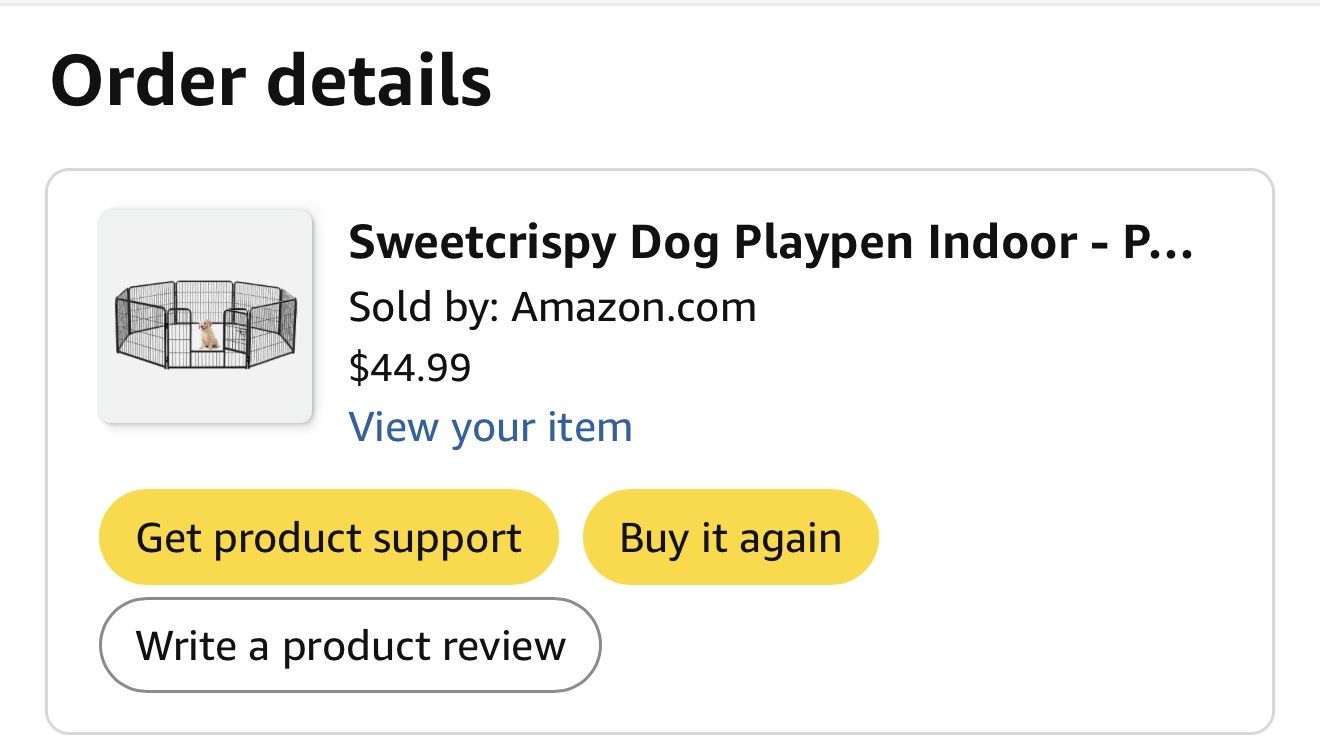
Task: Click the View your item link
Action: click(490, 427)
